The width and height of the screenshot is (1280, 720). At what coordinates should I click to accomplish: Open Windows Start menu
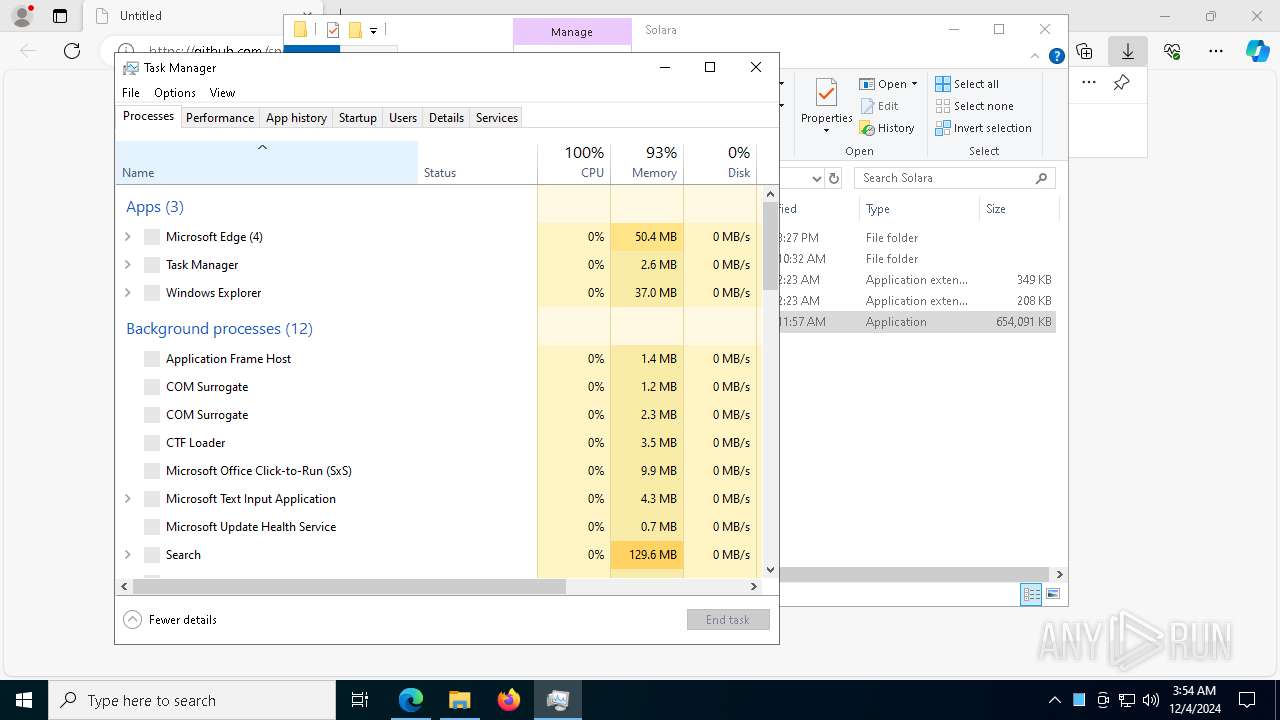pyautogui.click(x=24, y=700)
